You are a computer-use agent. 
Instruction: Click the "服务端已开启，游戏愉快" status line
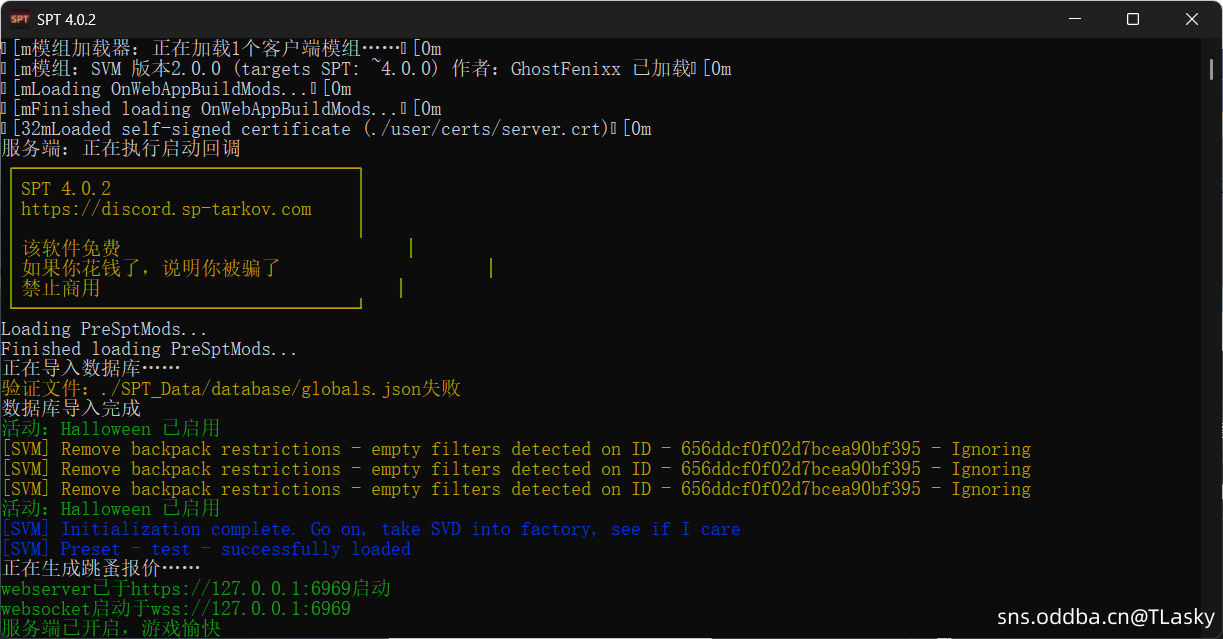(110, 629)
